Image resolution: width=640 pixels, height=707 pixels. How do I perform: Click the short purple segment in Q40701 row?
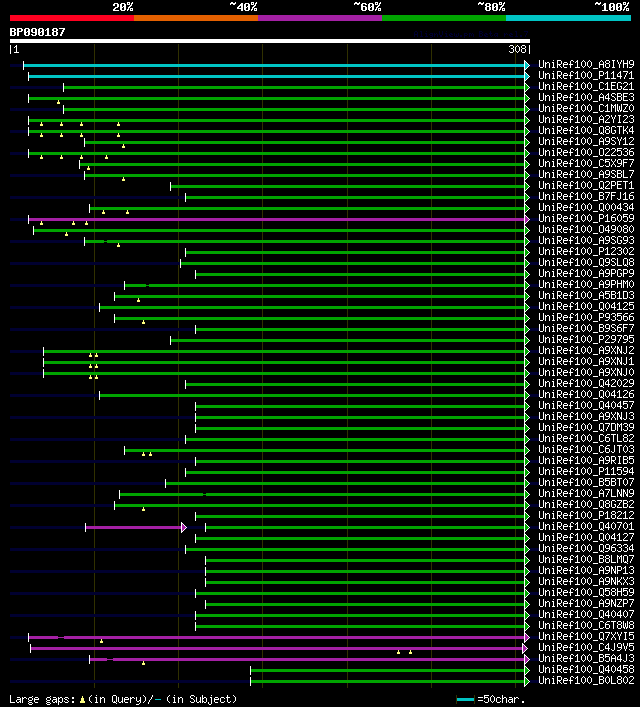click(134, 527)
